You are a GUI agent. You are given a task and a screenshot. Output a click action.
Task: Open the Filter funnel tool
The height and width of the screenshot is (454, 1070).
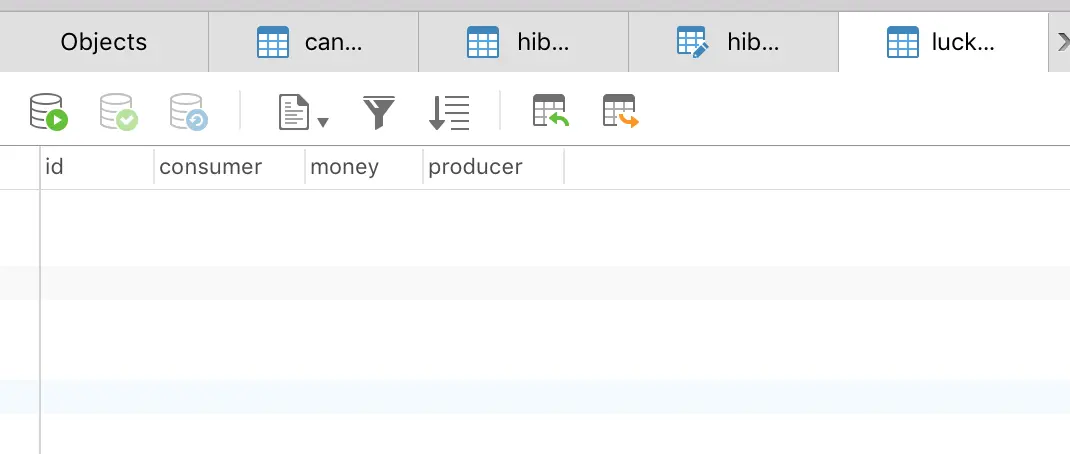click(379, 112)
